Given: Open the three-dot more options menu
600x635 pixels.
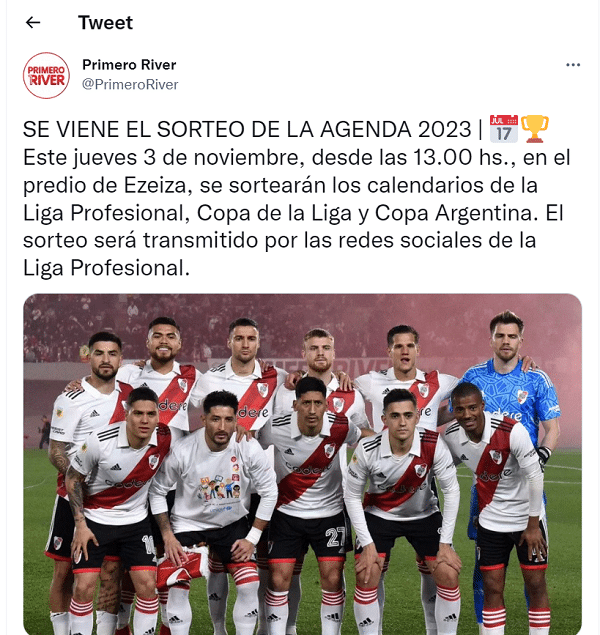Looking at the screenshot, I should click(572, 65).
